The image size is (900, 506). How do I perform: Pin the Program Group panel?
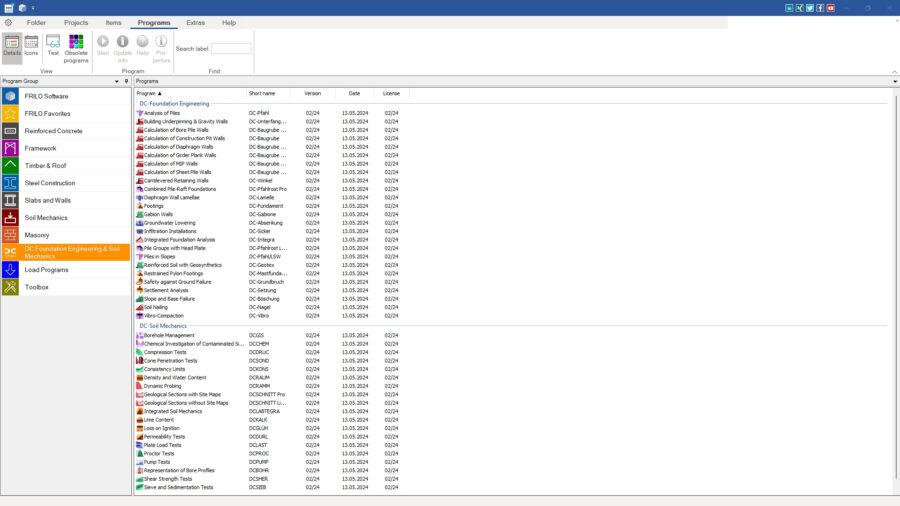[x=126, y=81]
